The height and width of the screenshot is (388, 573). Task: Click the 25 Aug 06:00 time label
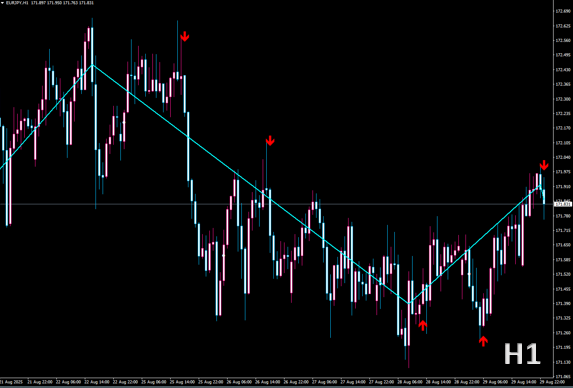[154, 382]
